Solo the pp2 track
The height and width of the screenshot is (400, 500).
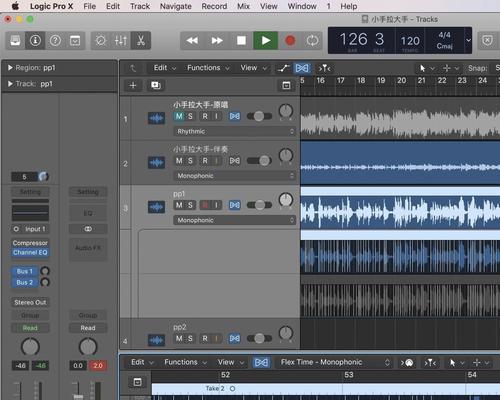pos(190,338)
